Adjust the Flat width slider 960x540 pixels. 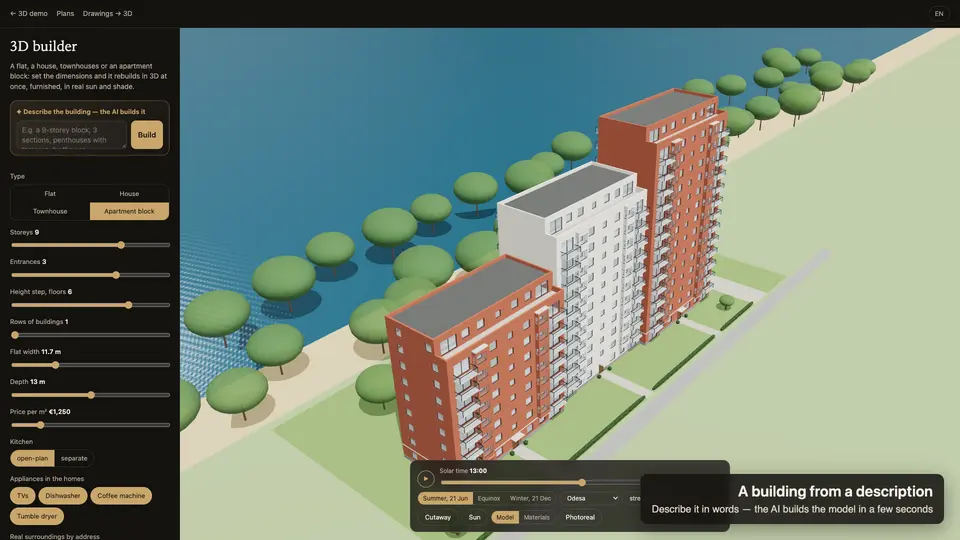click(90, 365)
